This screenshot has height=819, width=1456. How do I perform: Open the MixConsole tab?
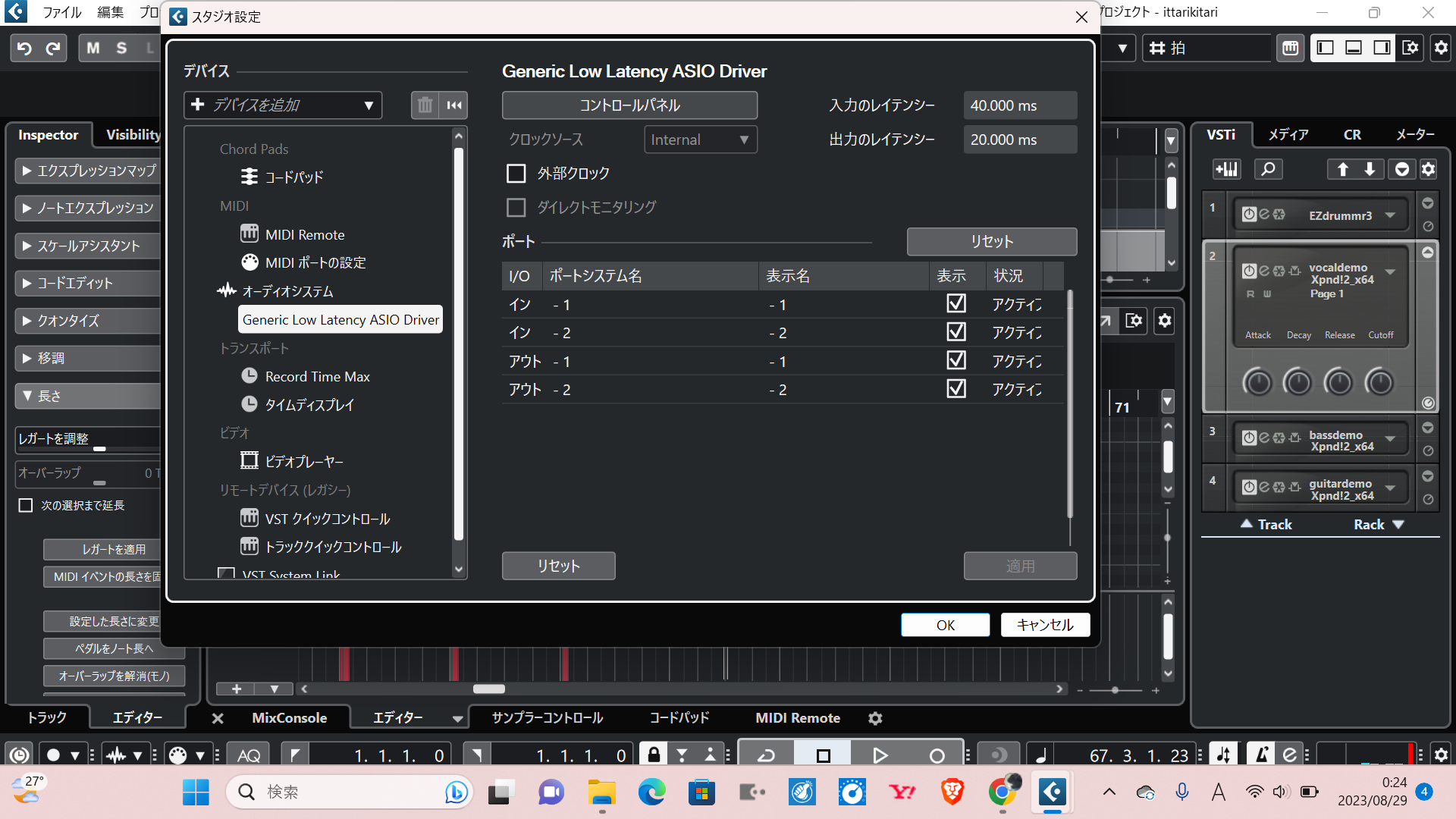[x=289, y=717]
